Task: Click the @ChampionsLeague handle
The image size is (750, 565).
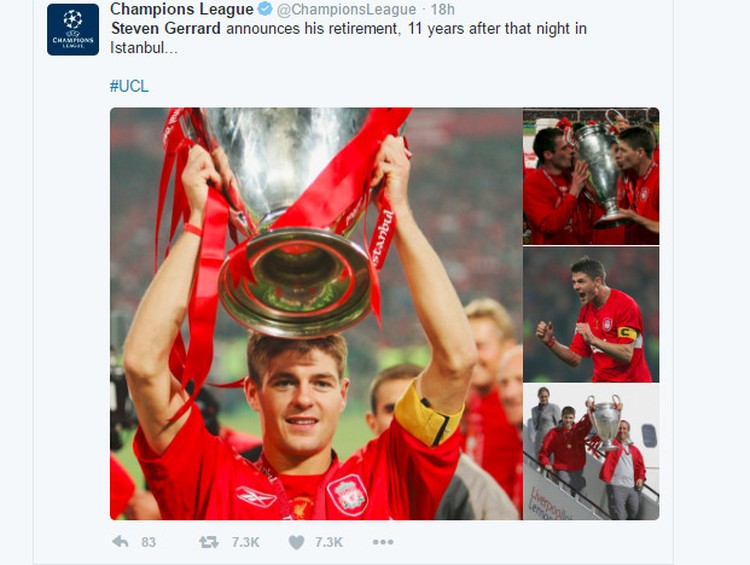Action: click(x=346, y=9)
